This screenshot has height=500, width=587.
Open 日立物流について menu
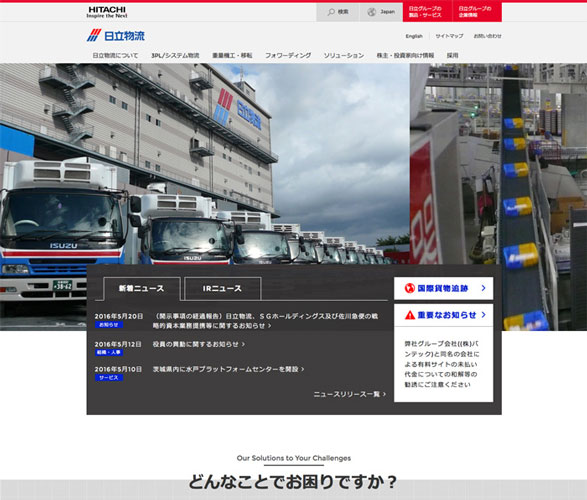[x=115, y=55]
